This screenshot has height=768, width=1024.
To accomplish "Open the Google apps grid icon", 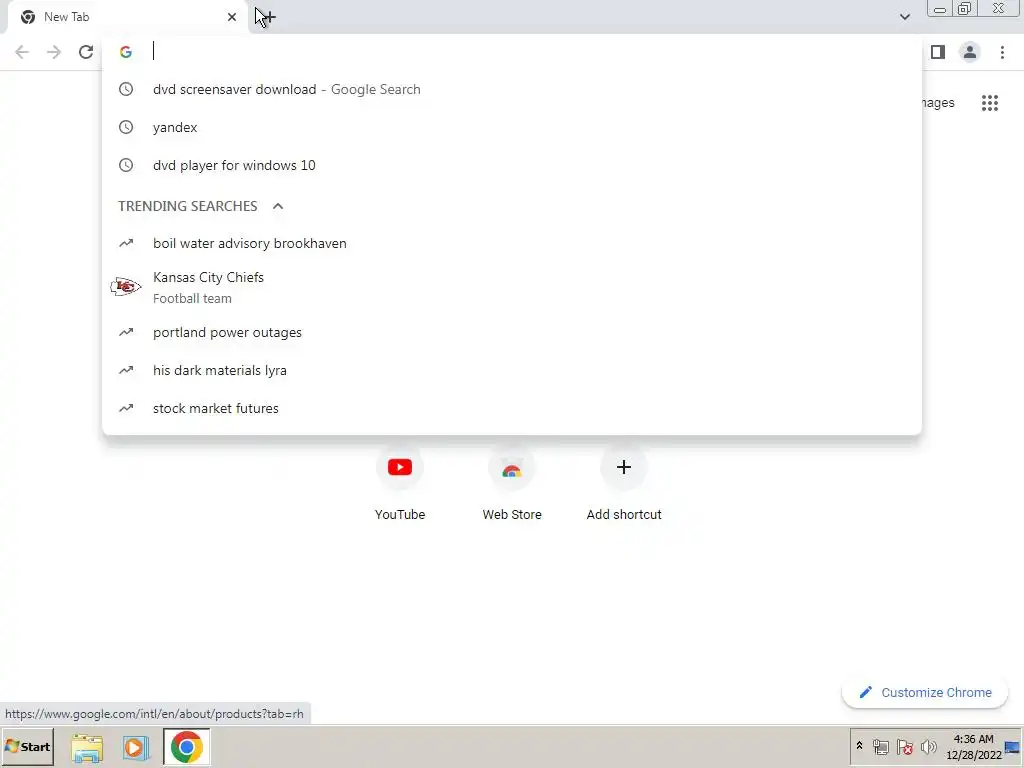I will tap(990, 103).
